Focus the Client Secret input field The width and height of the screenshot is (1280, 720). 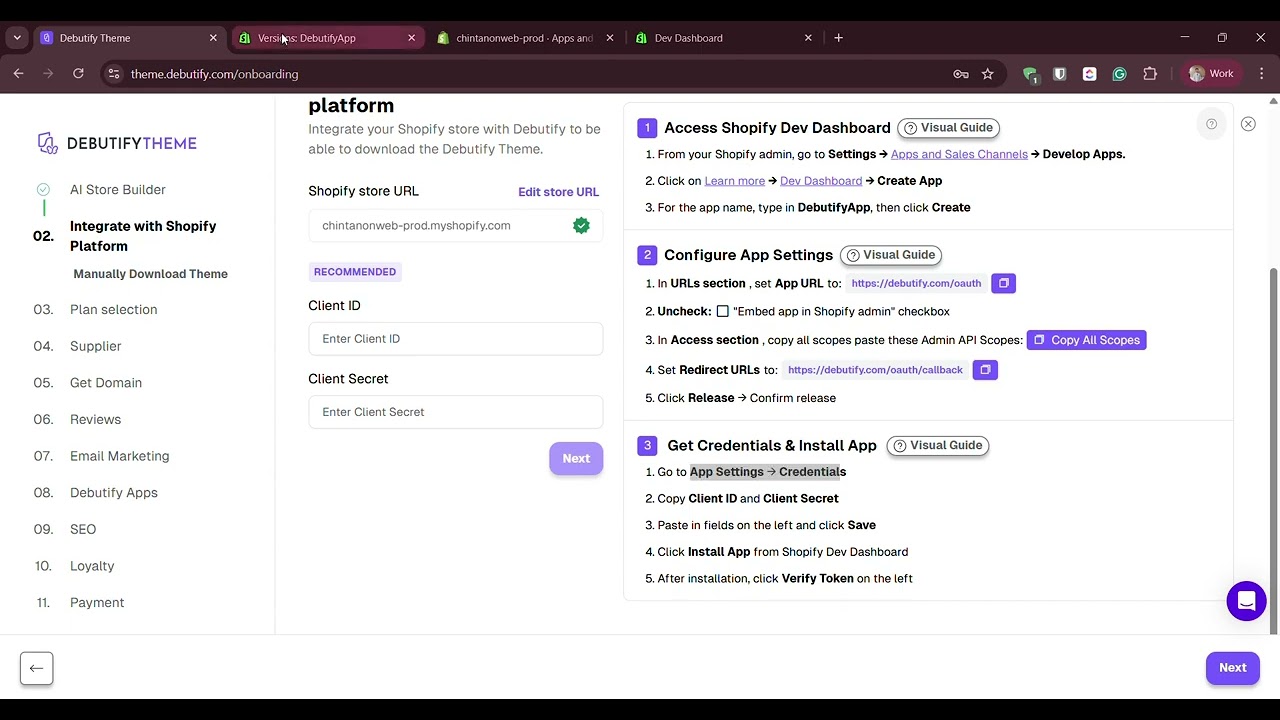455,412
